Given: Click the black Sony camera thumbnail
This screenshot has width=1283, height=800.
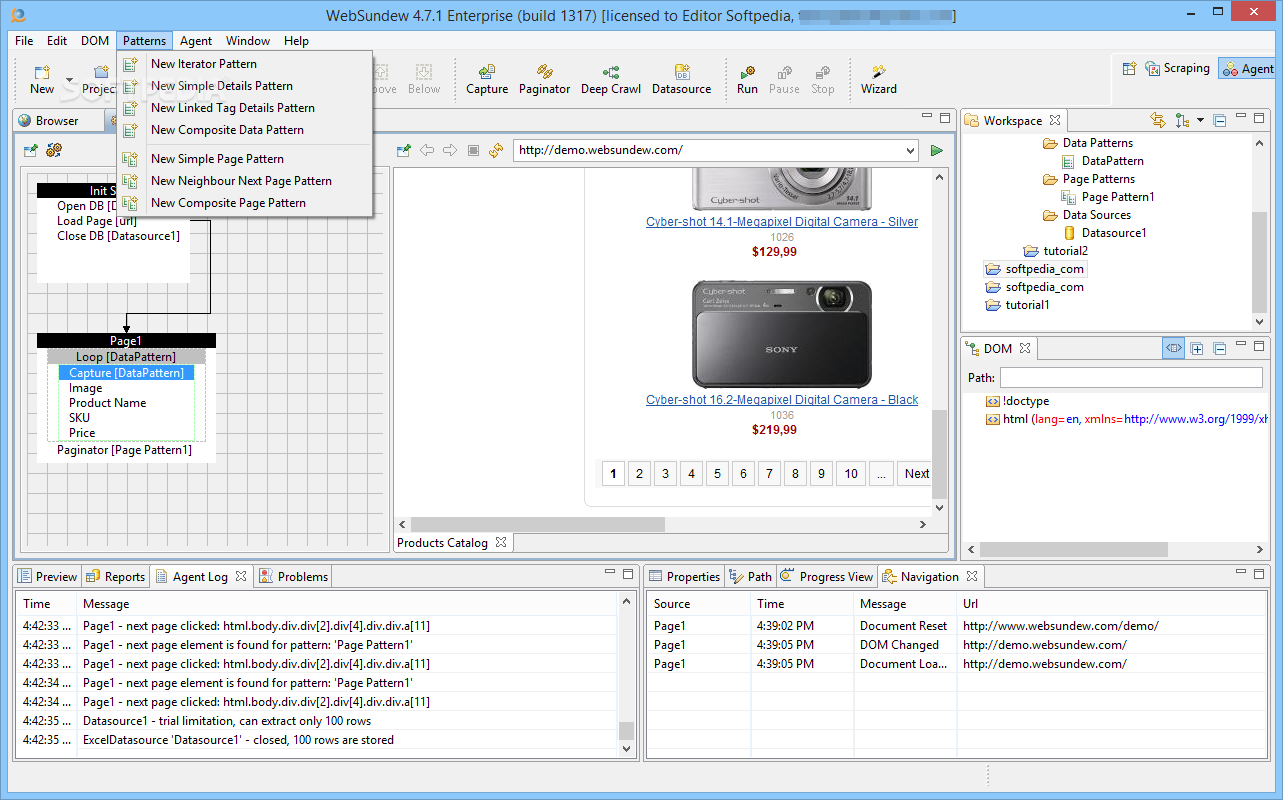Looking at the screenshot, I should pos(782,335).
